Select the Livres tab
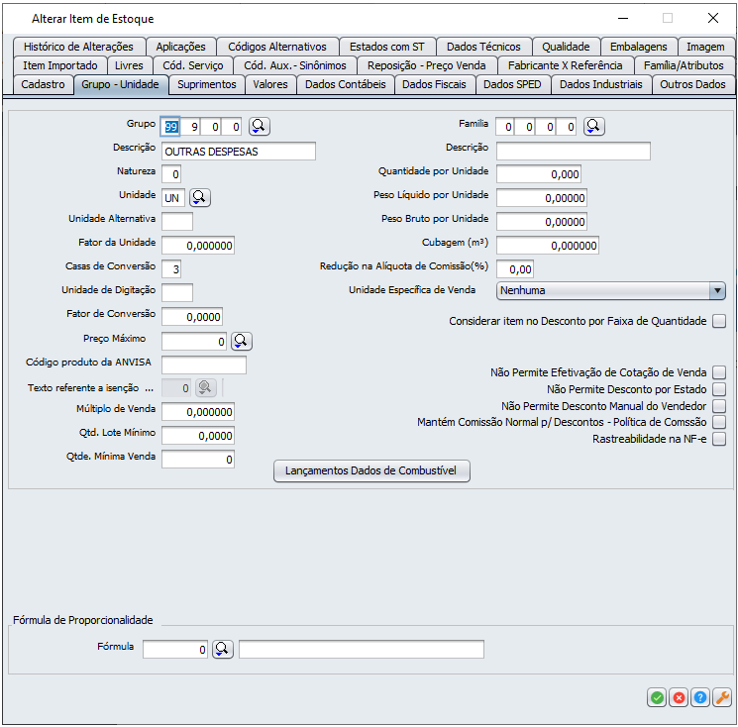Screen dimensions: 738x727 (129, 65)
